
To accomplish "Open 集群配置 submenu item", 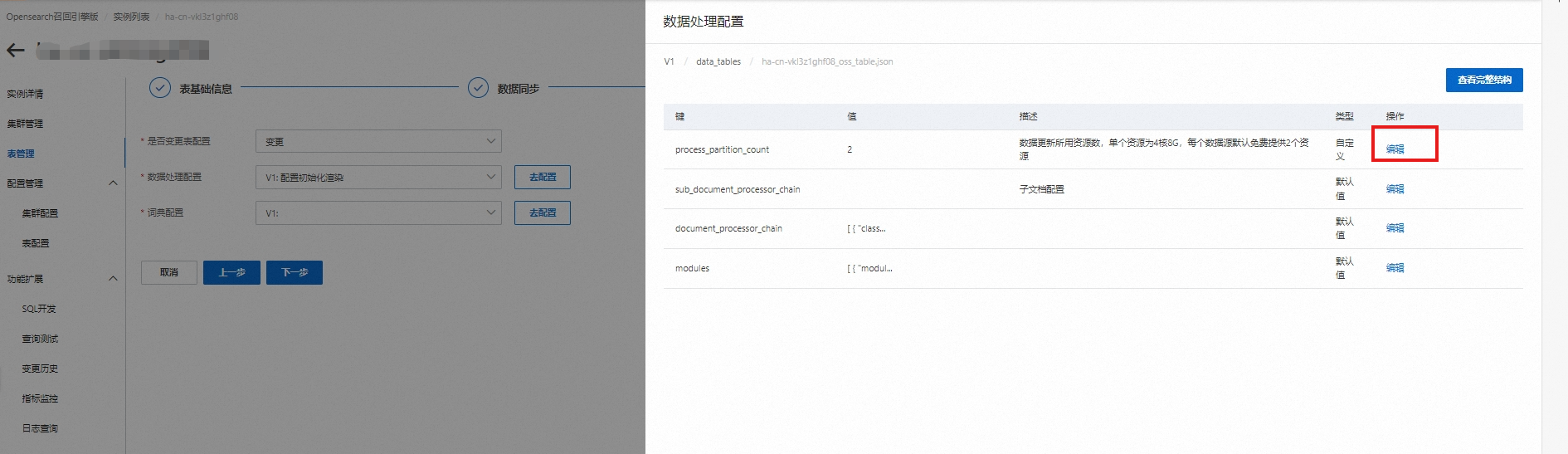I will 41,213.
